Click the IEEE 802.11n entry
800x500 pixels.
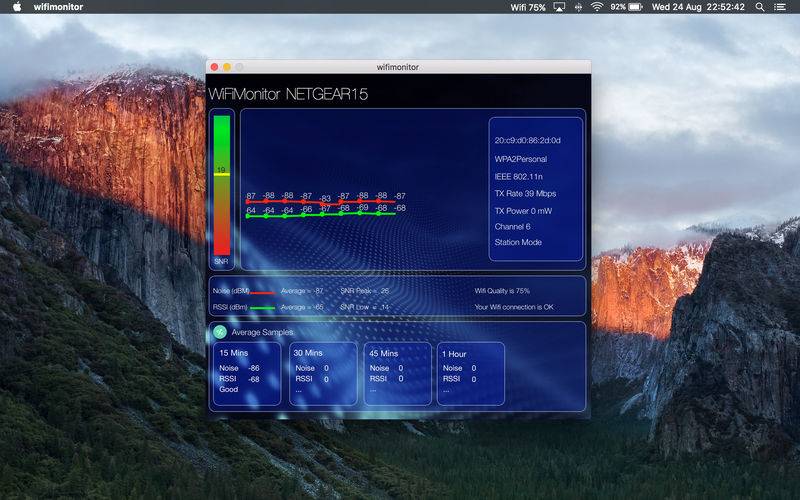tap(518, 177)
